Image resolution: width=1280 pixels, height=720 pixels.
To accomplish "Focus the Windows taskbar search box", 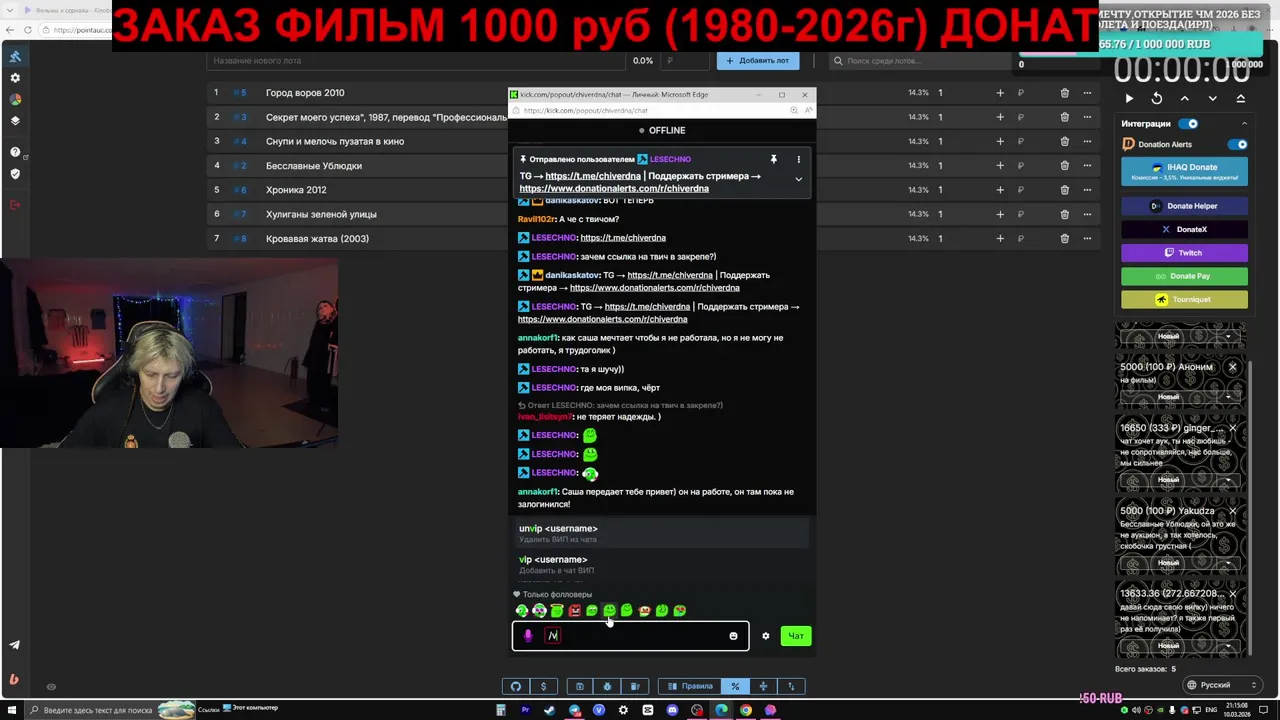I will point(100,710).
